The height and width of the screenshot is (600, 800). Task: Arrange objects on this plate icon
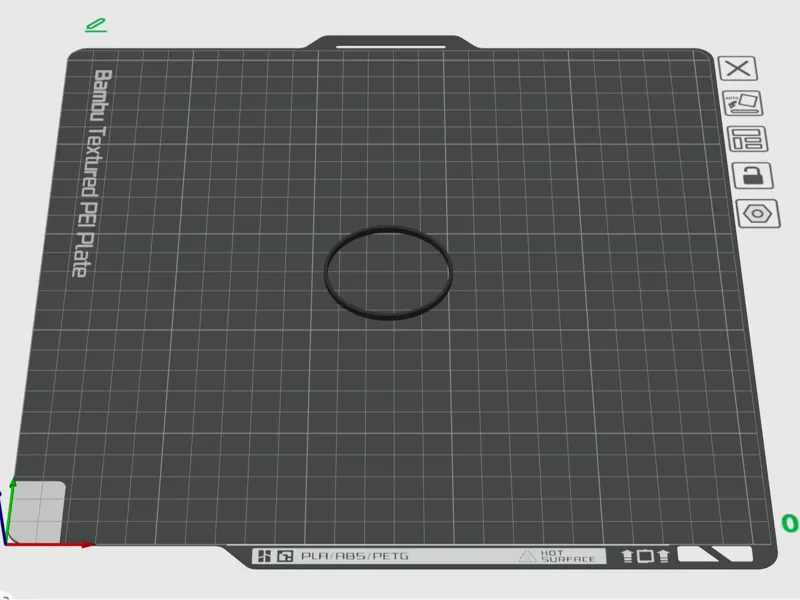(747, 139)
